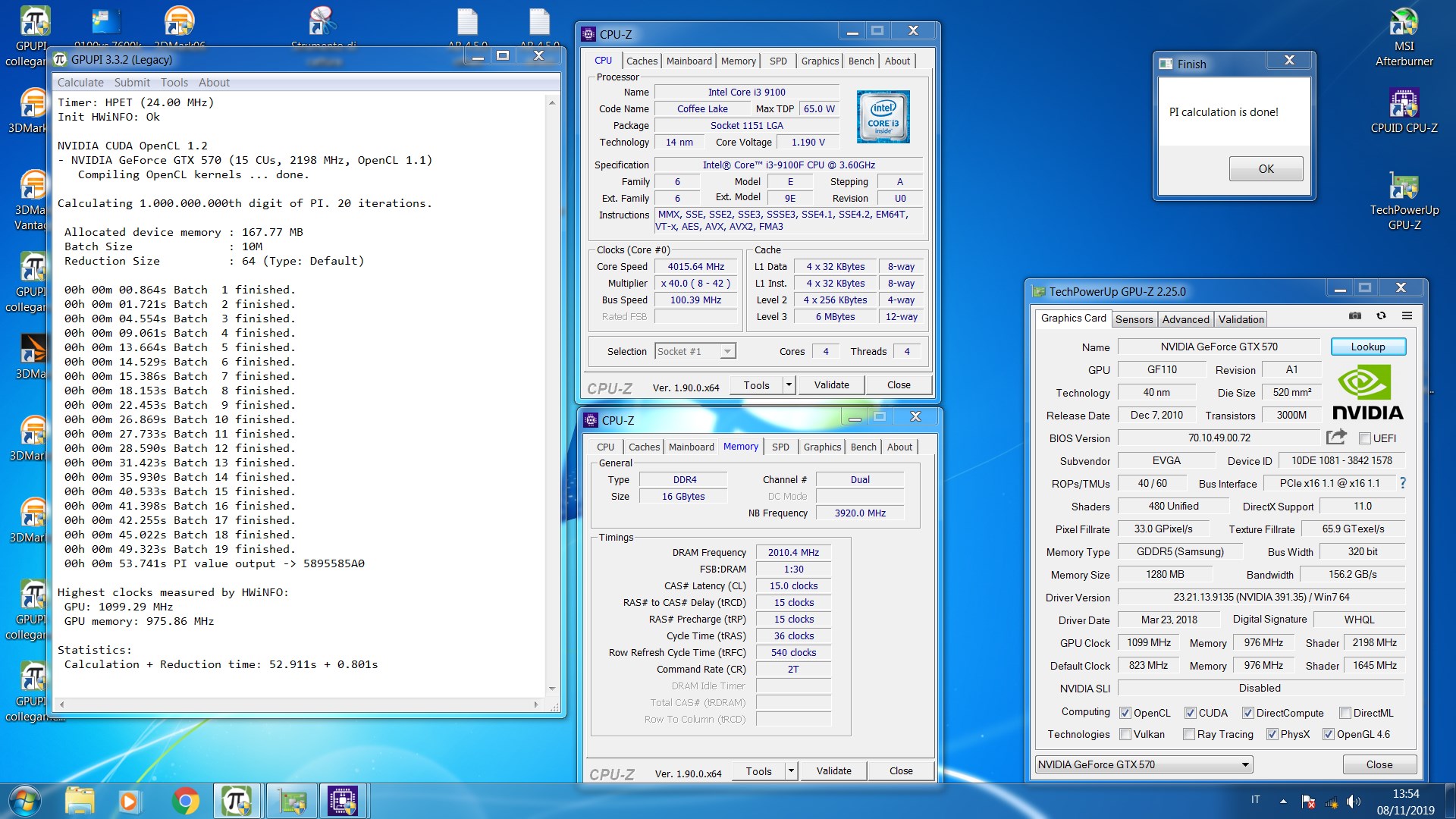Click the CPU-Z title bar icon of the upper window
This screenshot has width=1456, height=819.
click(x=588, y=34)
